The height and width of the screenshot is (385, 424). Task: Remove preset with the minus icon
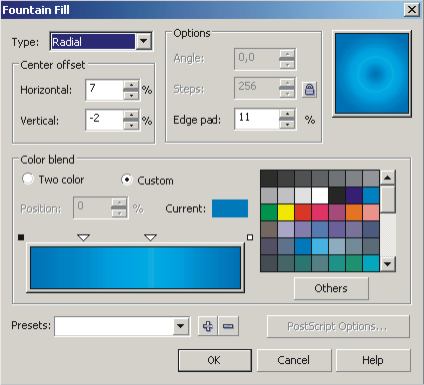click(228, 326)
